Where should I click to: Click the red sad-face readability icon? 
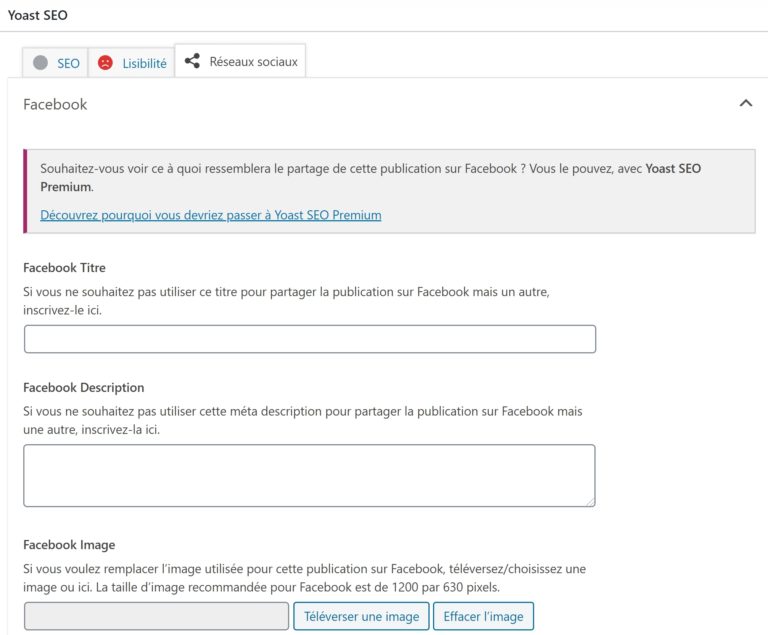[x=105, y=63]
